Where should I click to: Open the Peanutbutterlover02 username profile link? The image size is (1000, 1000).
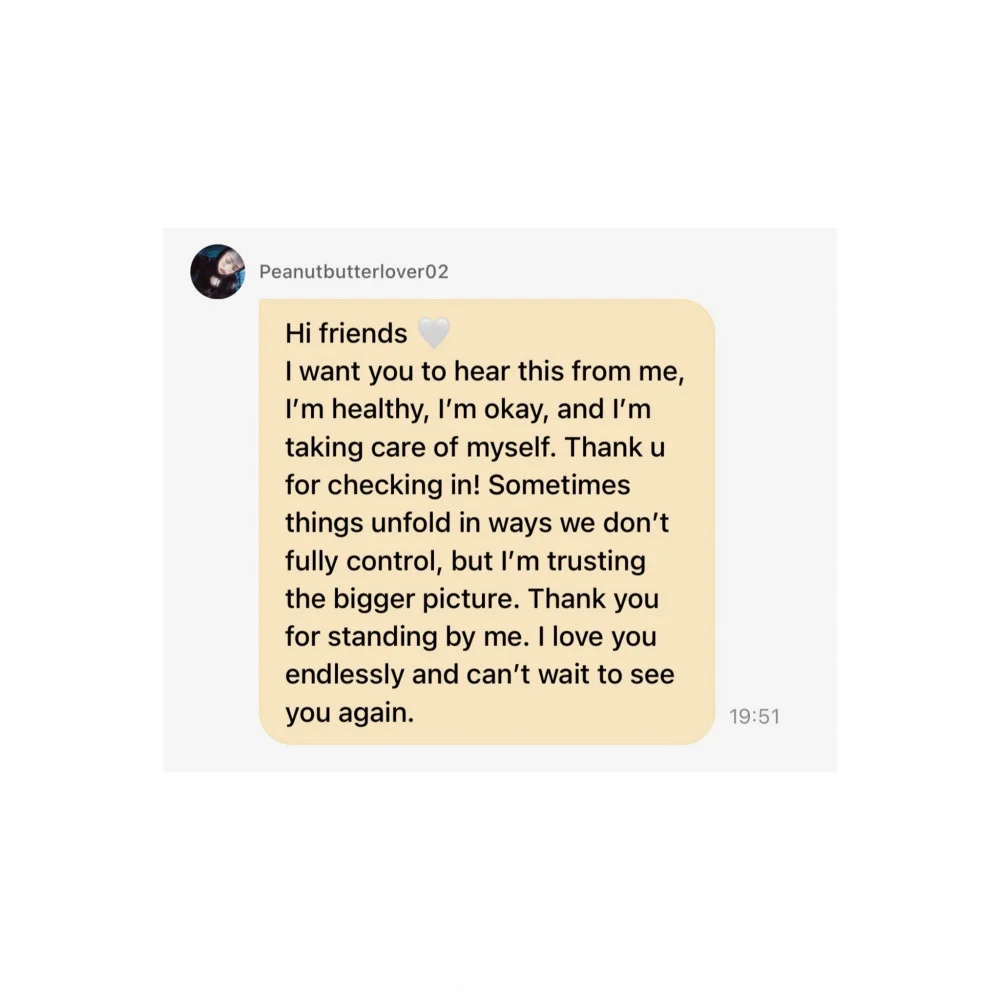click(x=354, y=272)
